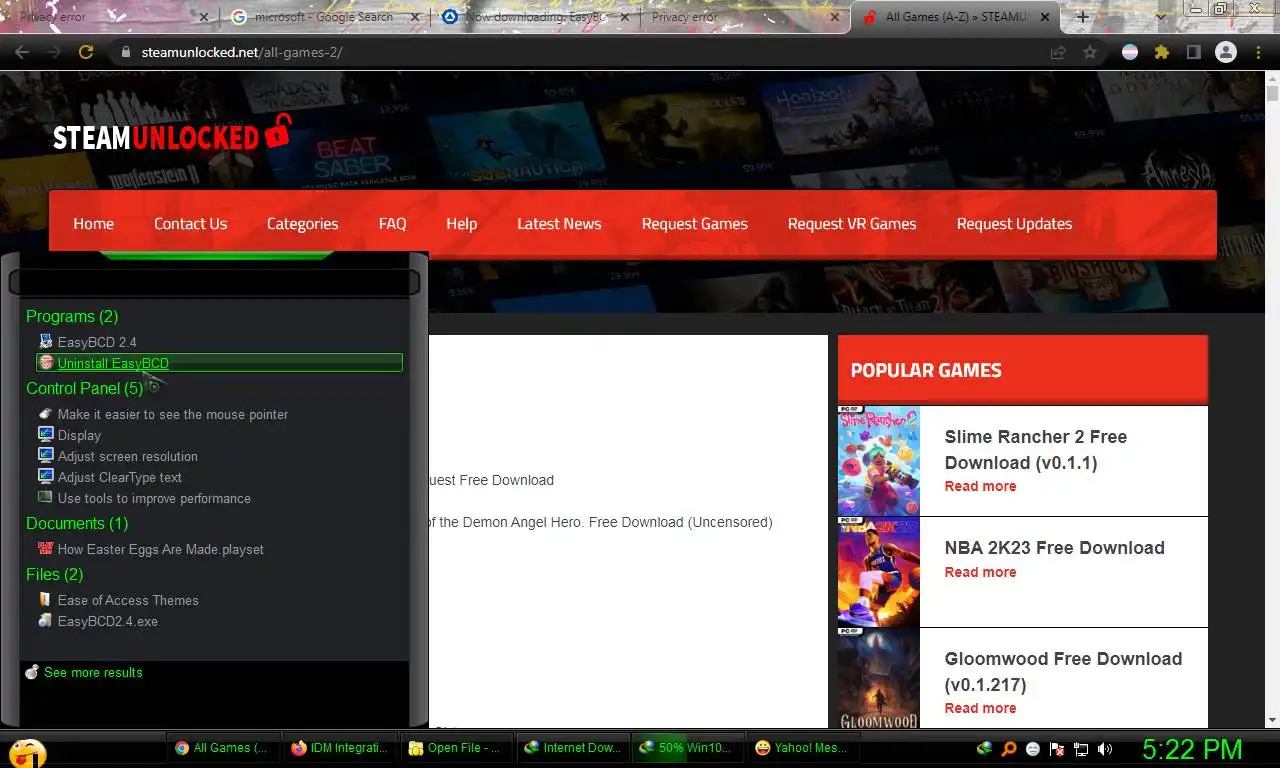The width and height of the screenshot is (1280, 768).
Task: Open Gloomwood Free Download title
Action: [1064, 672]
